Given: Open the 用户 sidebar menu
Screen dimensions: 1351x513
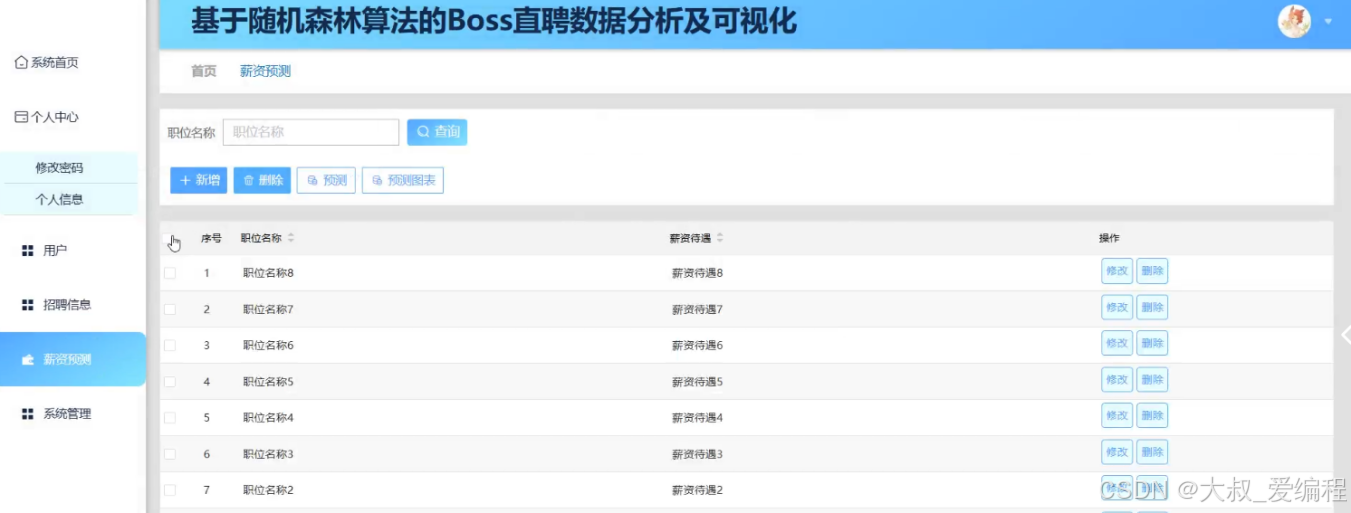Looking at the screenshot, I should coord(55,251).
